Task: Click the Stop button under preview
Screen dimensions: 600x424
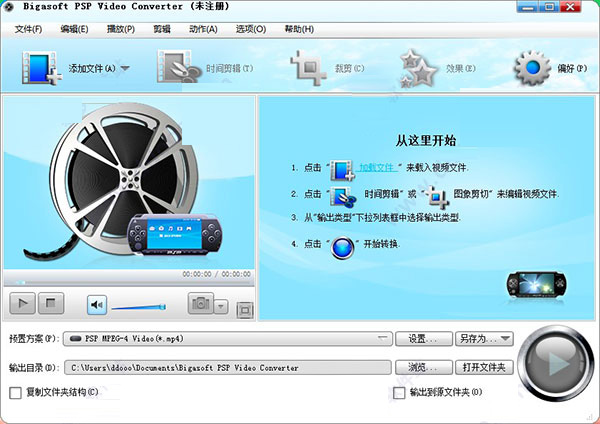Action: point(51,303)
